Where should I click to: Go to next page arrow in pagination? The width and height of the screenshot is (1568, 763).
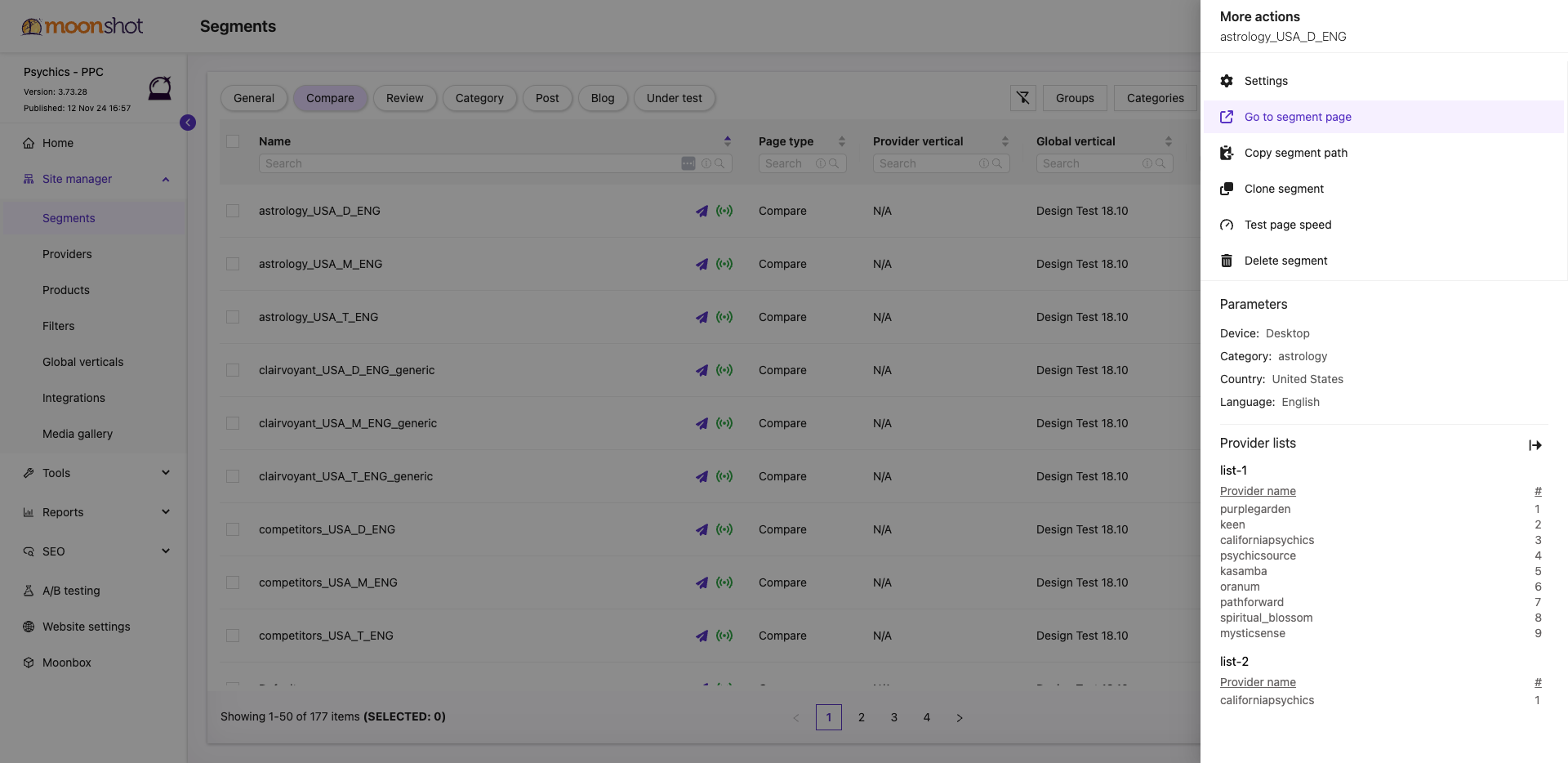[x=960, y=717]
